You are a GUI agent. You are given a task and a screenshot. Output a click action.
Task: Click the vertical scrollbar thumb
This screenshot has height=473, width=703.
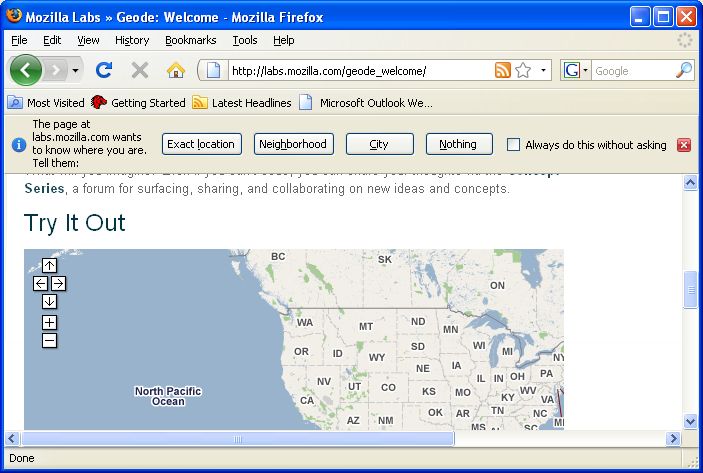click(x=690, y=290)
